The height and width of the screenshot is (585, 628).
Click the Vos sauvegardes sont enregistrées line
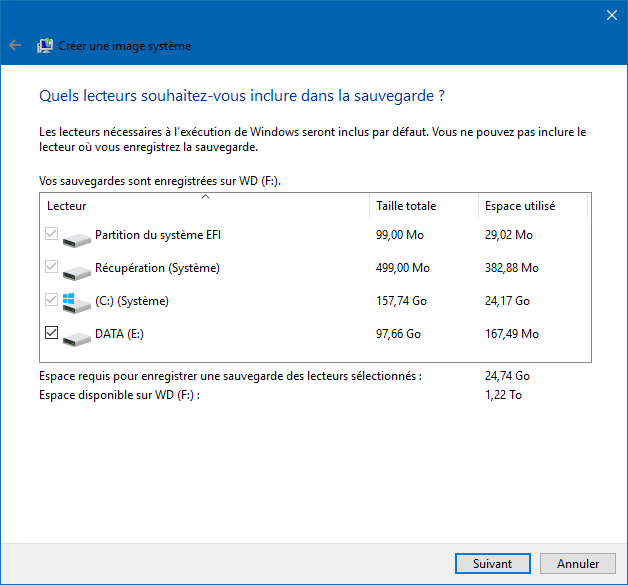point(160,181)
